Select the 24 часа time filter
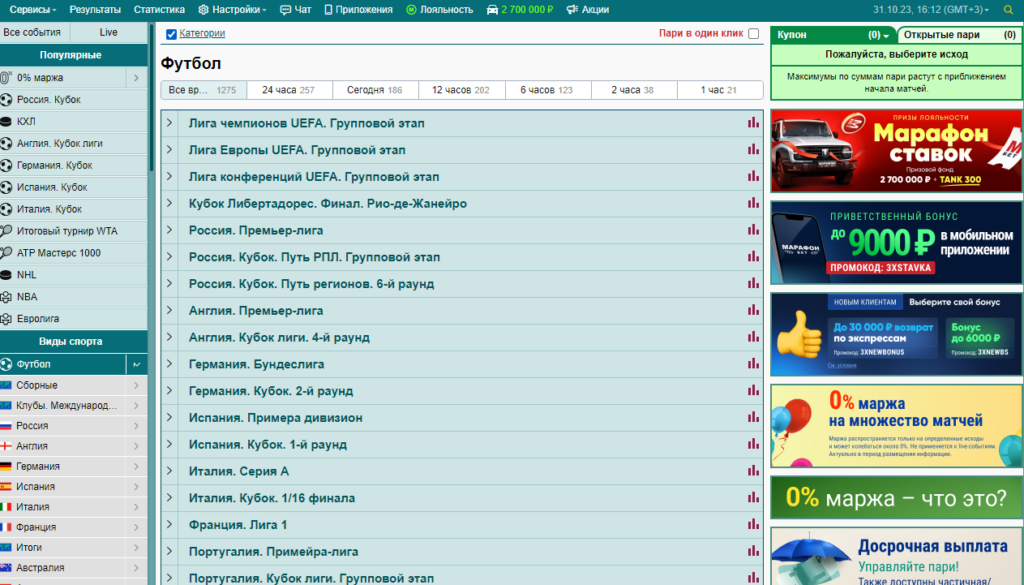 pos(289,90)
